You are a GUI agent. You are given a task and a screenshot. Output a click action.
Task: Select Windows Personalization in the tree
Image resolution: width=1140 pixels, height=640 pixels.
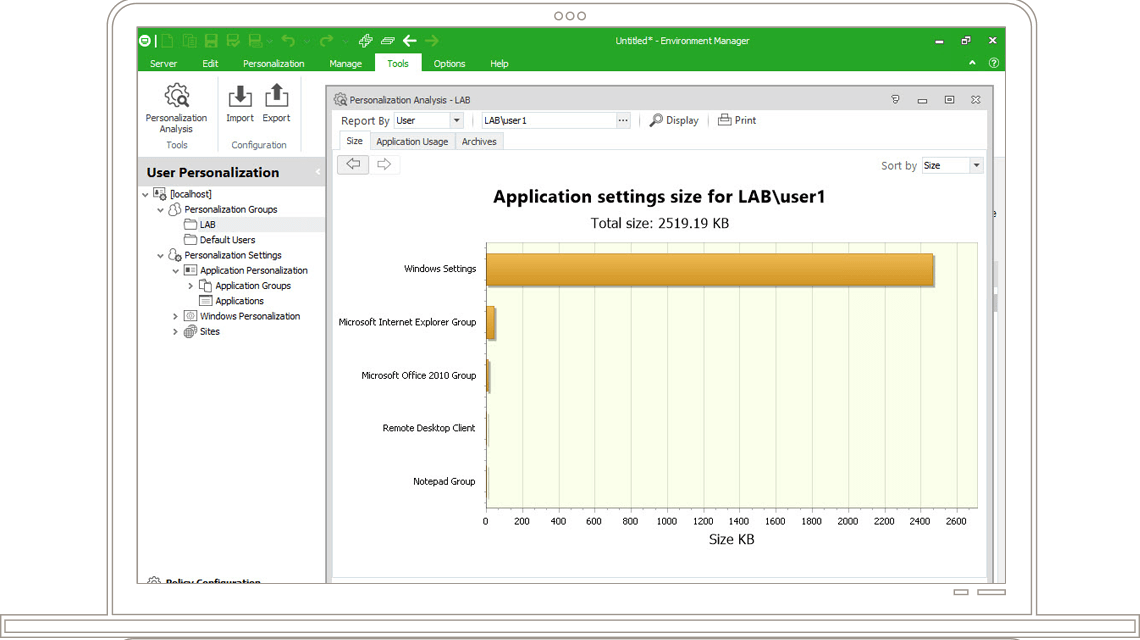[249, 316]
